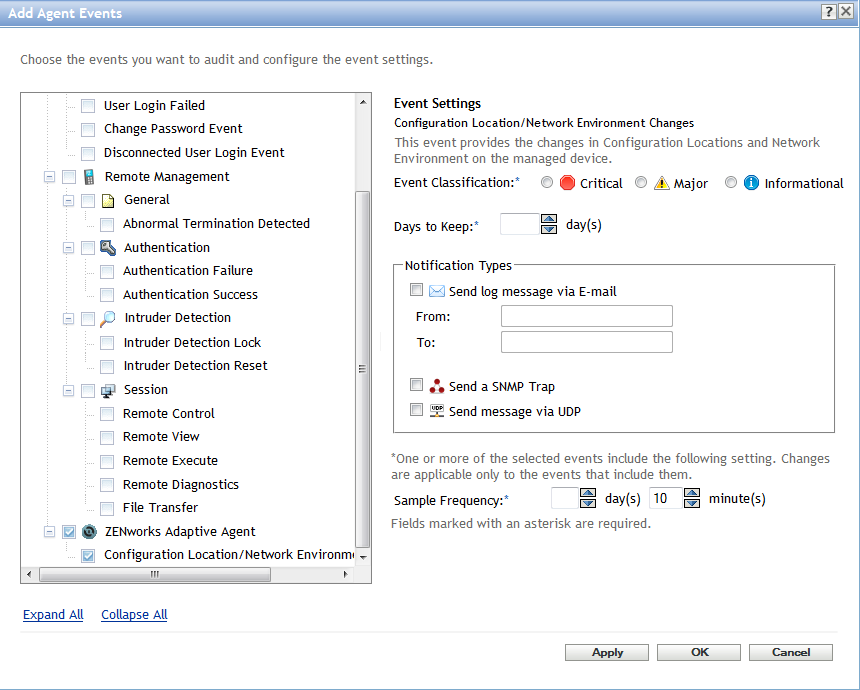
Task: Click the Expand All link
Action: tap(53, 615)
